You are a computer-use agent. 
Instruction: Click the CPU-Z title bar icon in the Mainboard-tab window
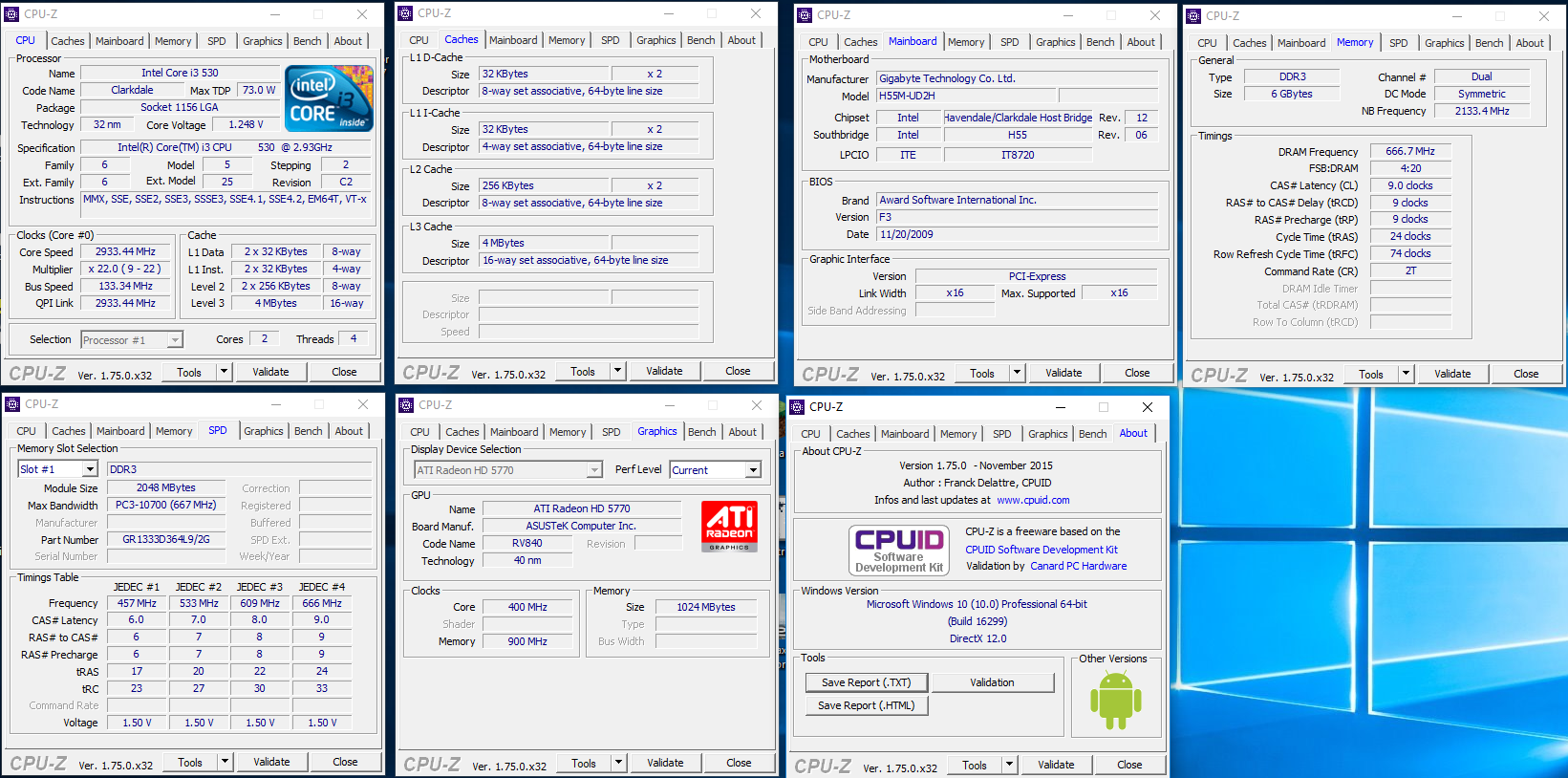pos(805,15)
